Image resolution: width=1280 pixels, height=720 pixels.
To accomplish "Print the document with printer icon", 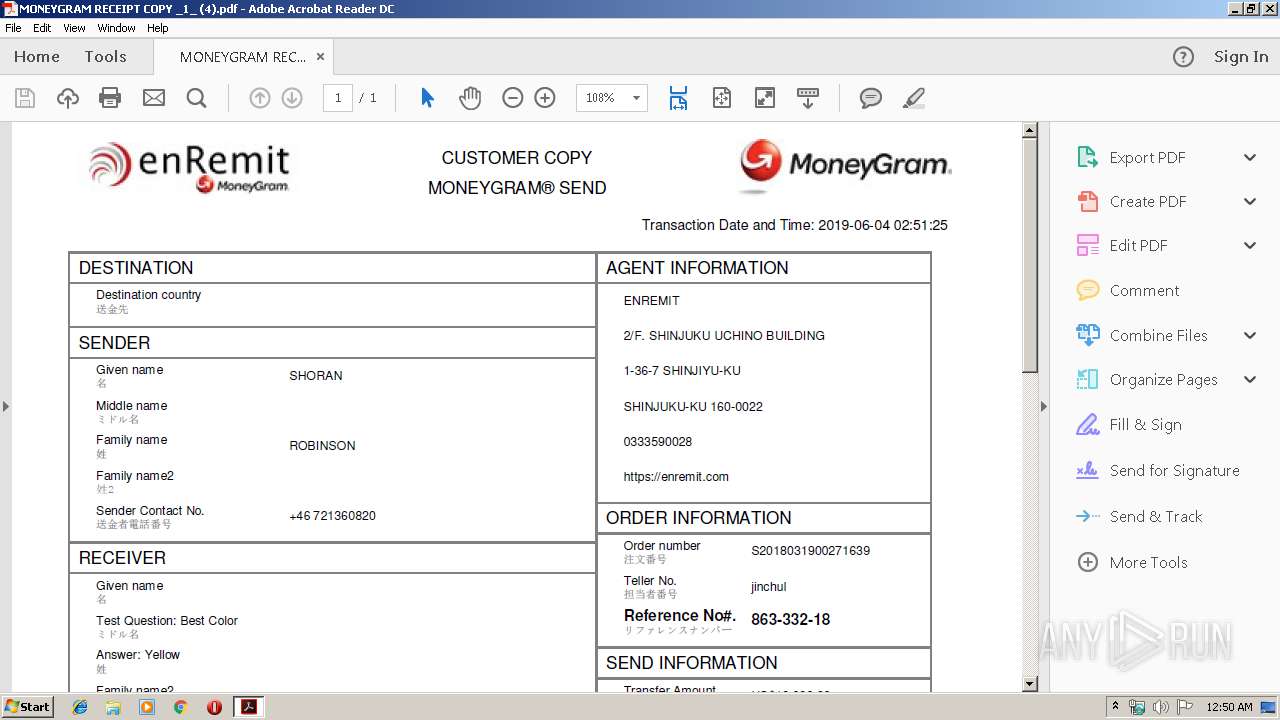I will (x=110, y=97).
